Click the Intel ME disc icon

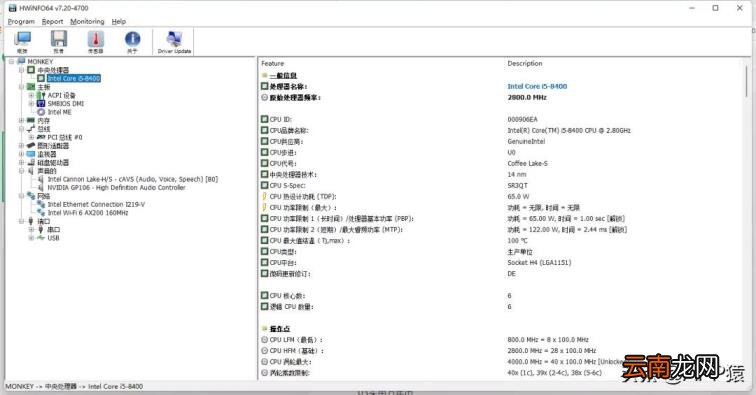pos(41,112)
